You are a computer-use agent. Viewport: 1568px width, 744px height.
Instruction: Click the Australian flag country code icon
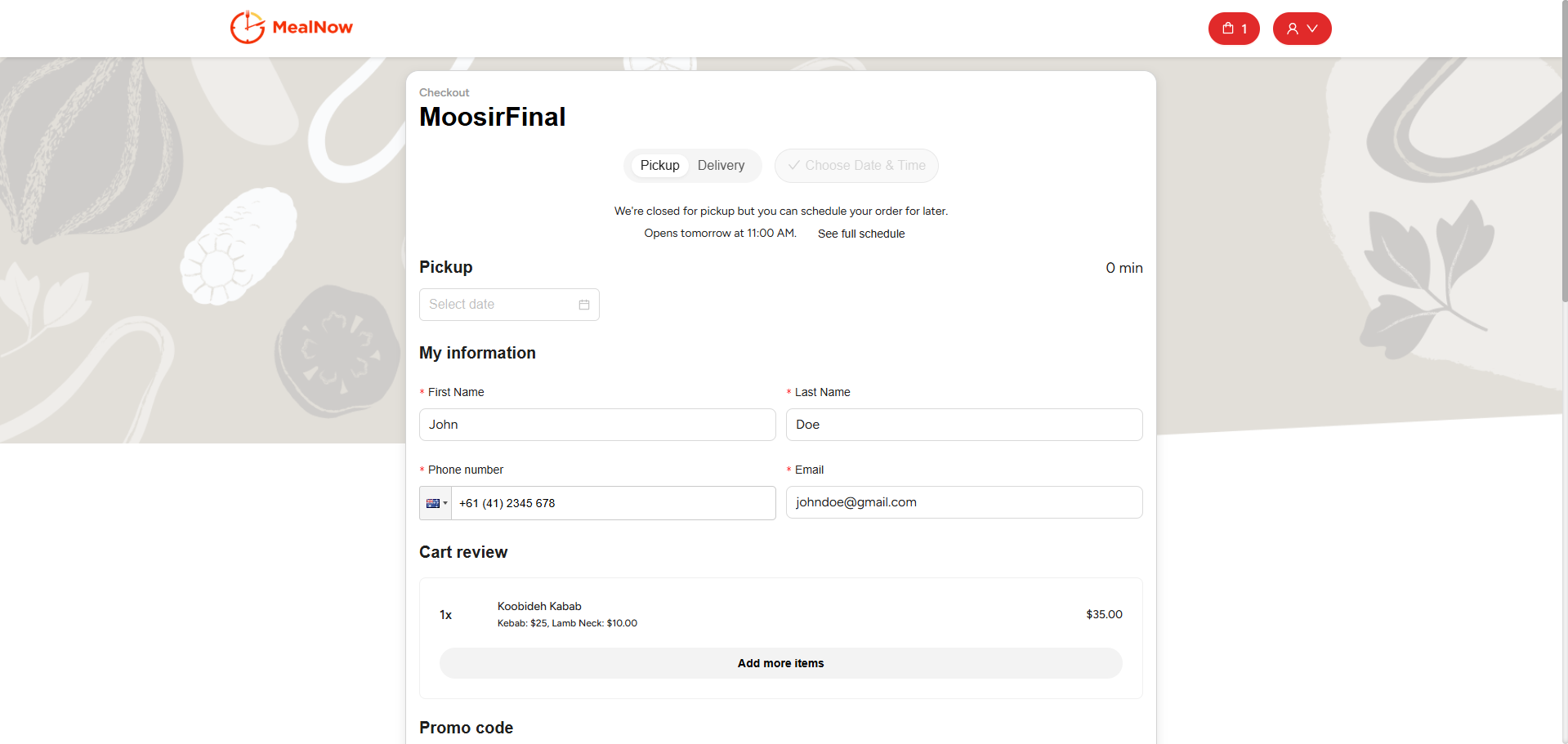(432, 503)
